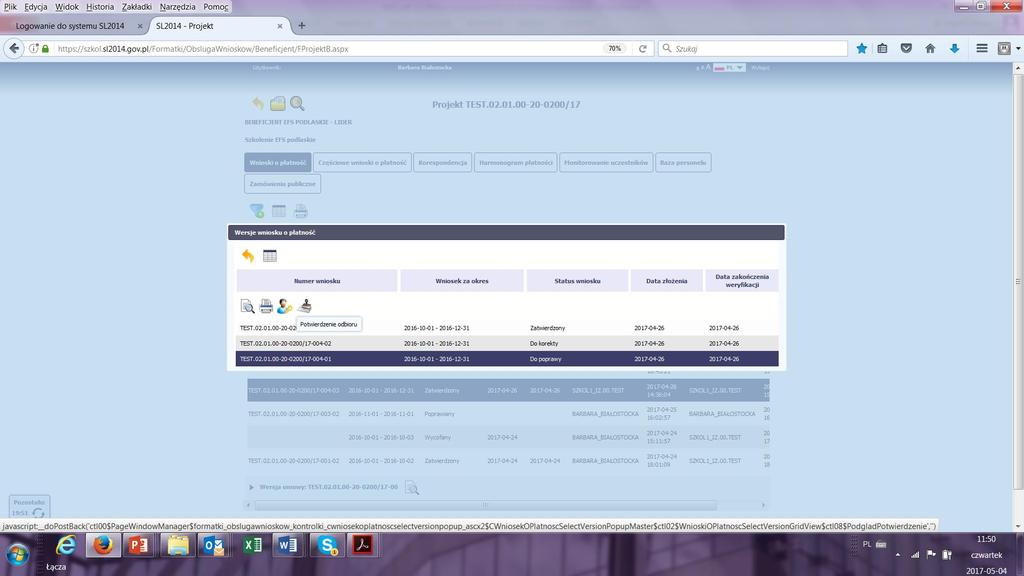1024x576 pixels.
Task: Click the Windows Start button
Action: tap(18, 554)
